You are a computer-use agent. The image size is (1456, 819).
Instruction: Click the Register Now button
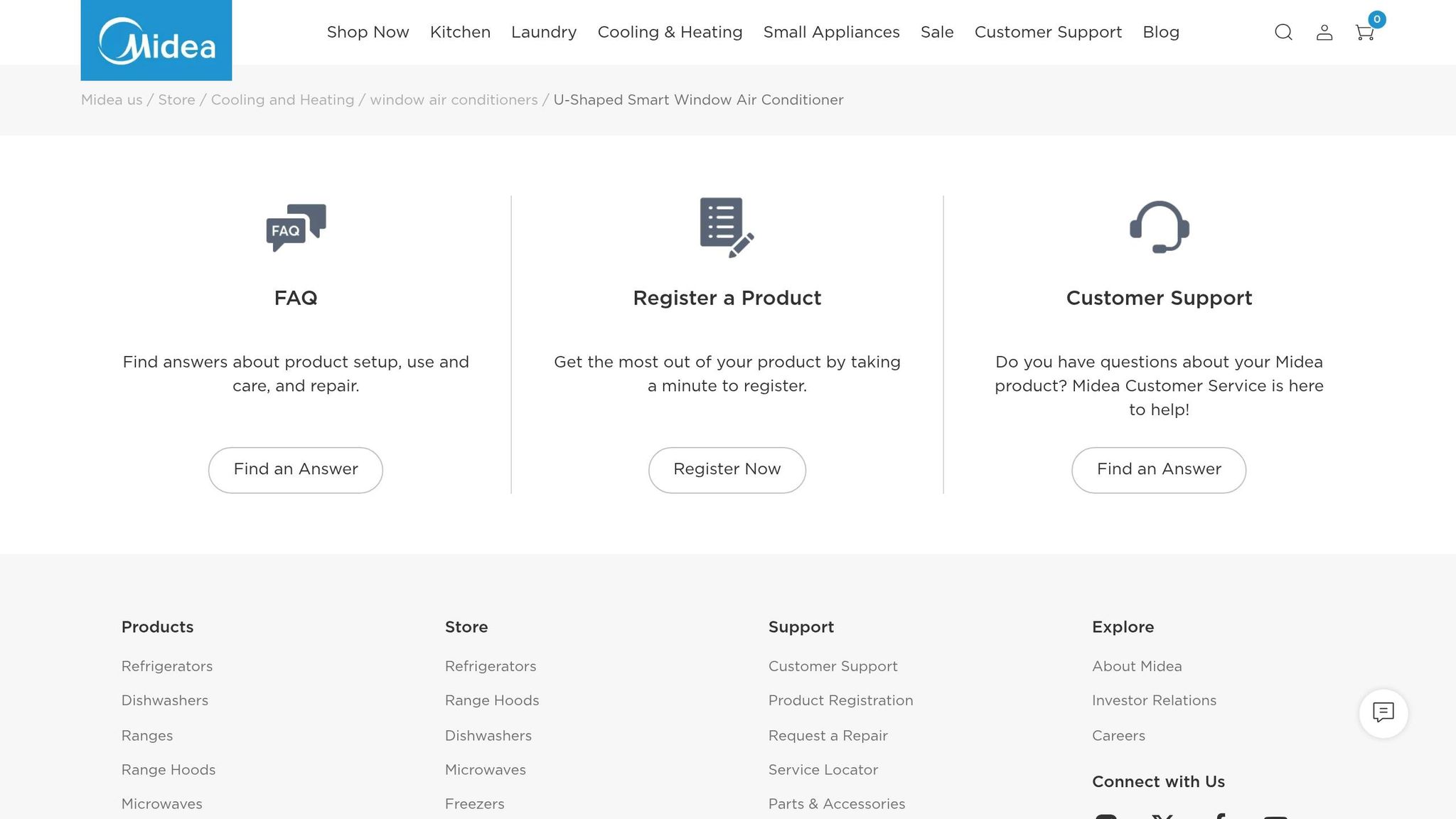727,470
